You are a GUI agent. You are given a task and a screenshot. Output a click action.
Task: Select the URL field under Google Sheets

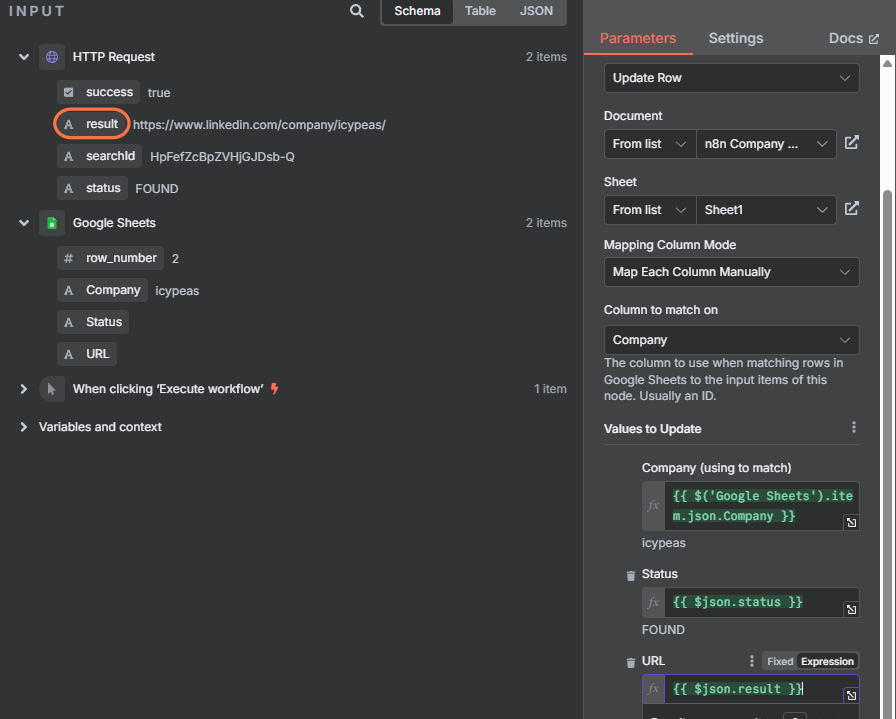[x=87, y=354]
